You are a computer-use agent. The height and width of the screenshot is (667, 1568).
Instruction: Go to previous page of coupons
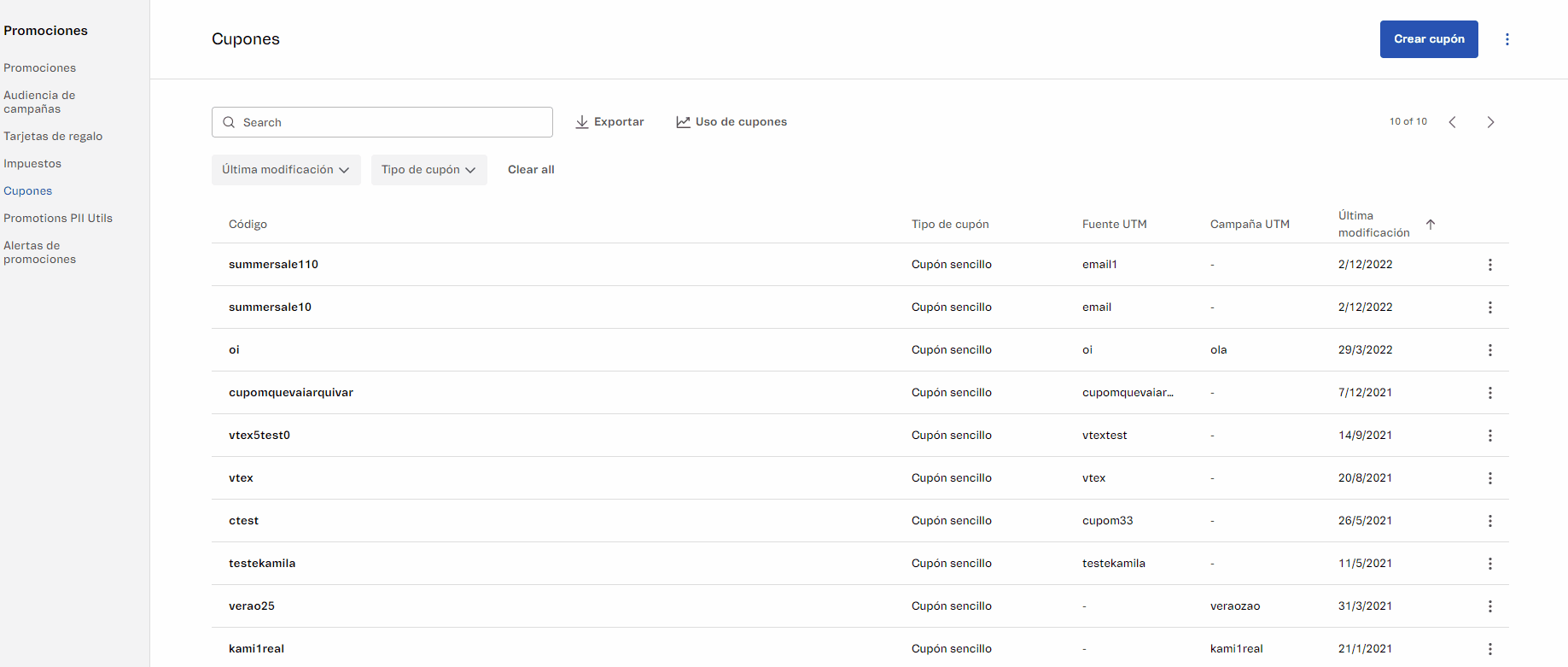click(x=1452, y=122)
